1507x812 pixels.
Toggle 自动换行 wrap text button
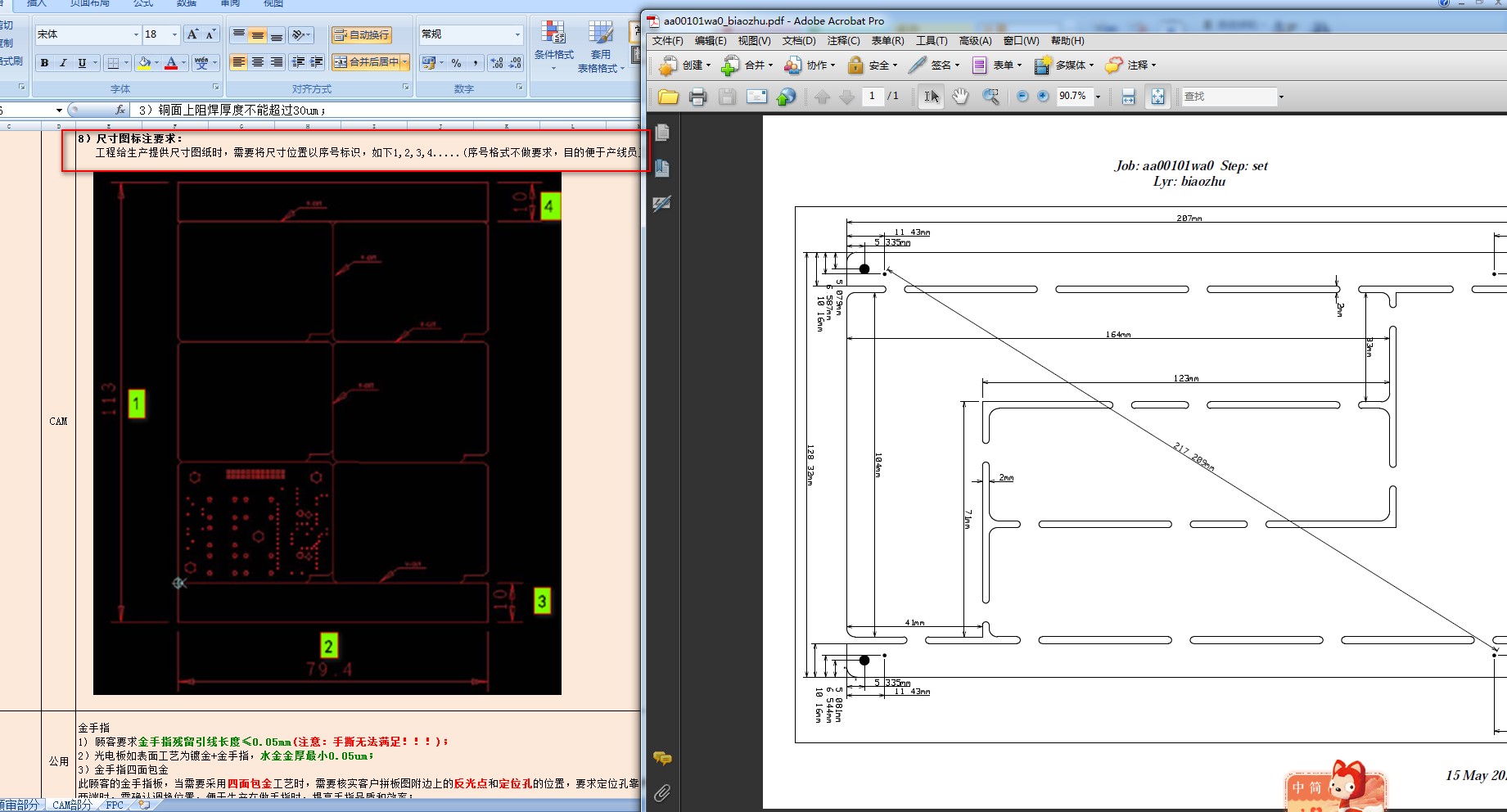[x=362, y=35]
